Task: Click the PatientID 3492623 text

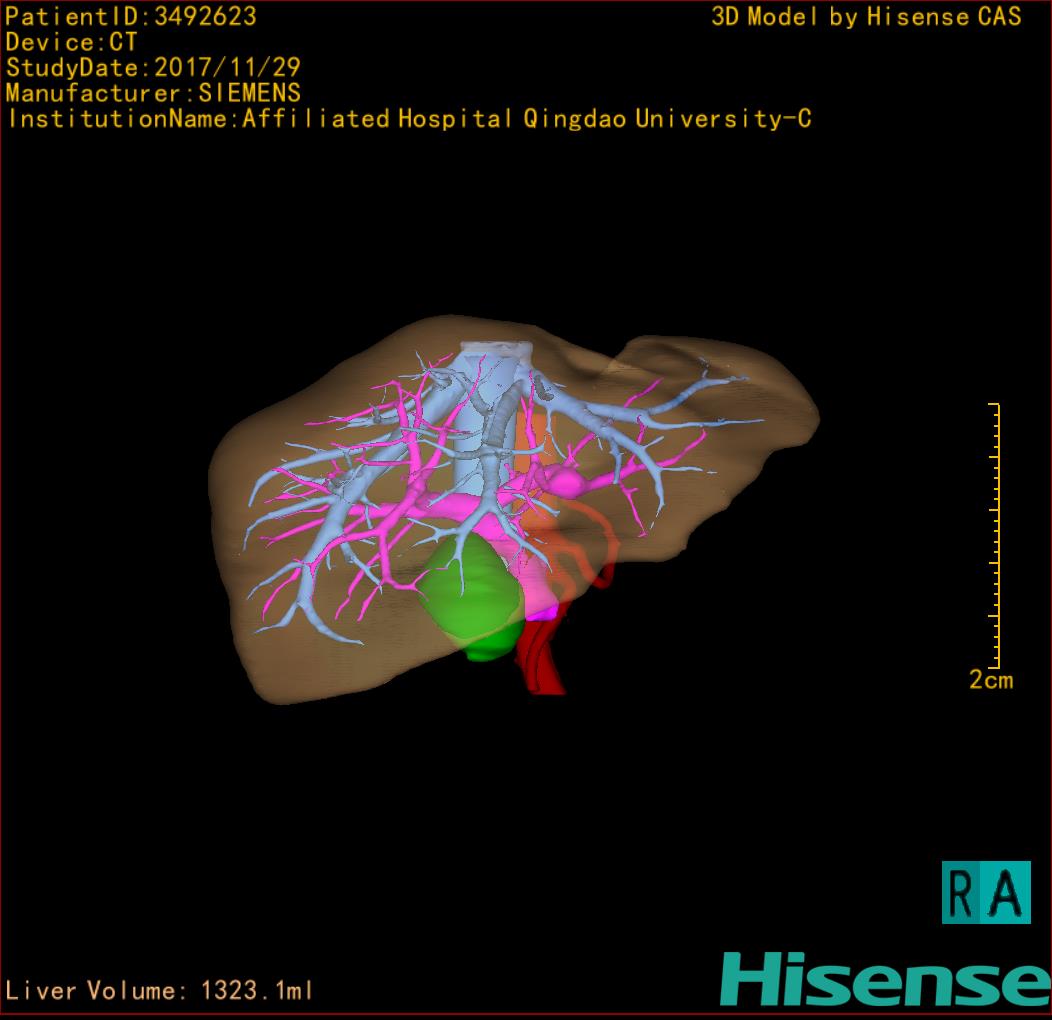Action: (x=131, y=16)
